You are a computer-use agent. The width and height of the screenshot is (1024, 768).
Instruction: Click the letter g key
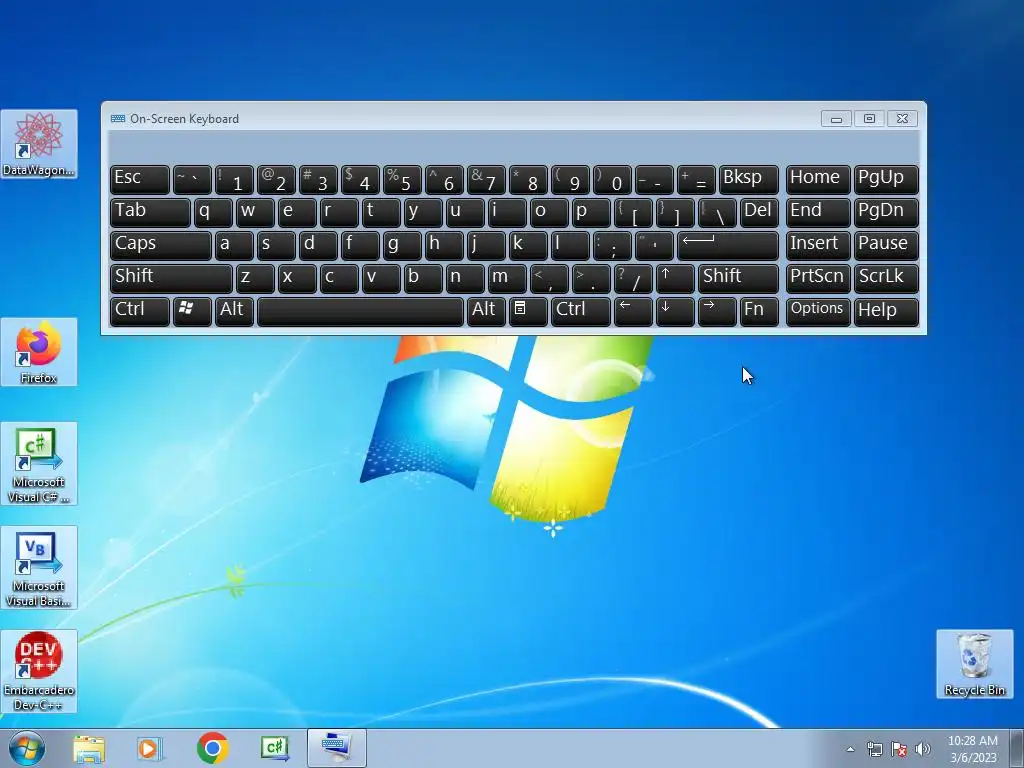[x=402, y=246]
